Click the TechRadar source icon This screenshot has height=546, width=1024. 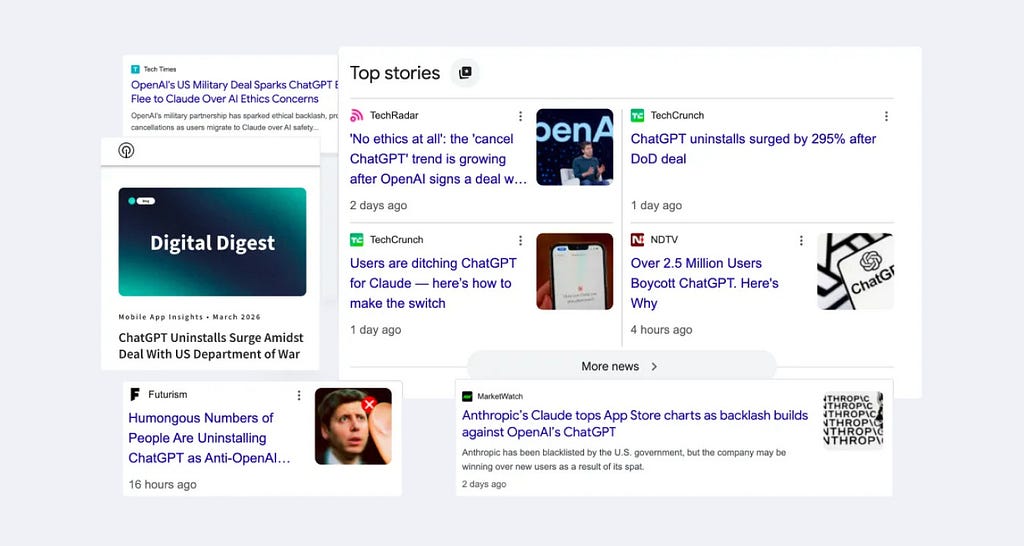tap(357, 116)
